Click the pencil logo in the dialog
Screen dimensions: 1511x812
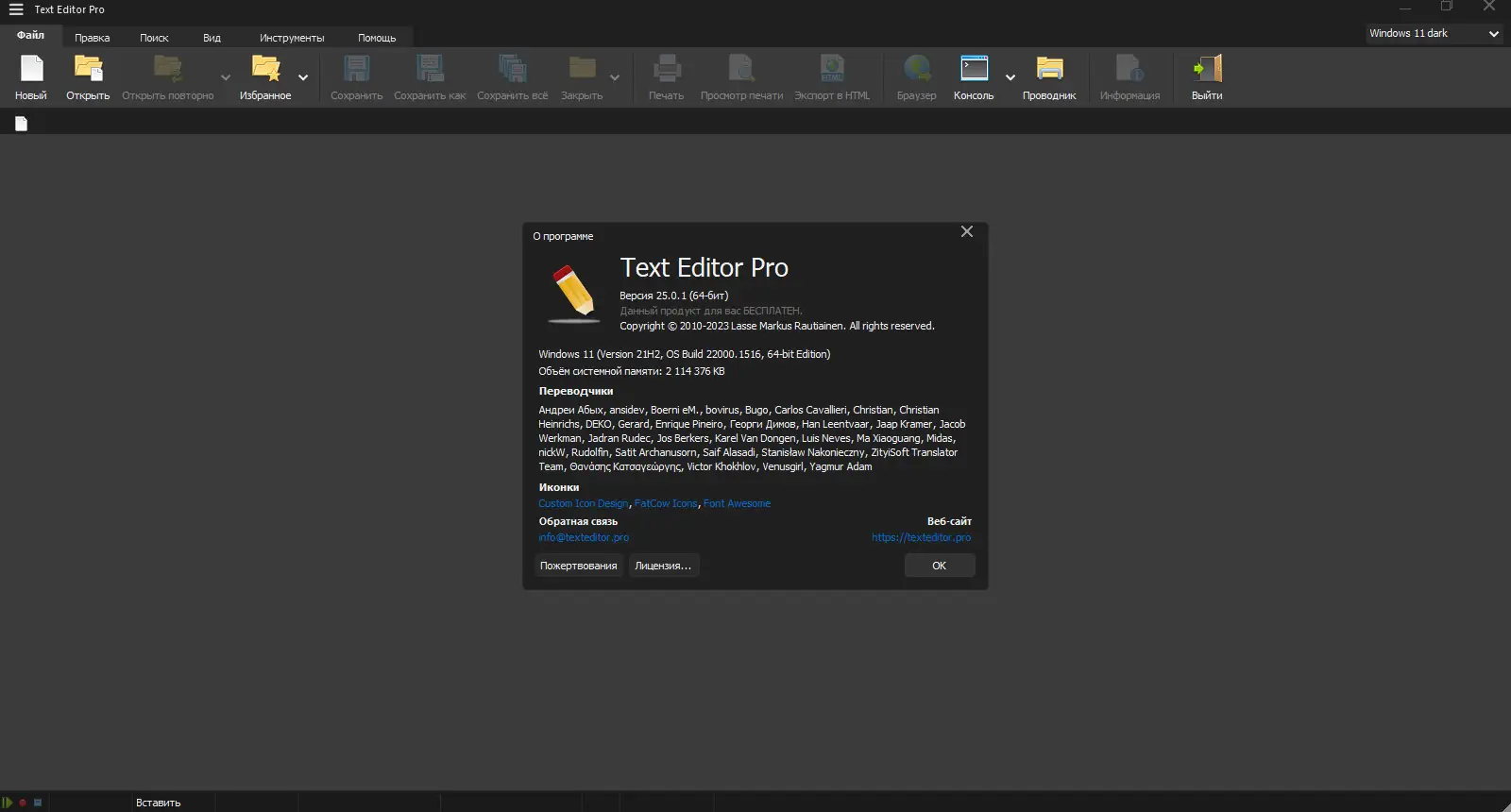pos(573,293)
